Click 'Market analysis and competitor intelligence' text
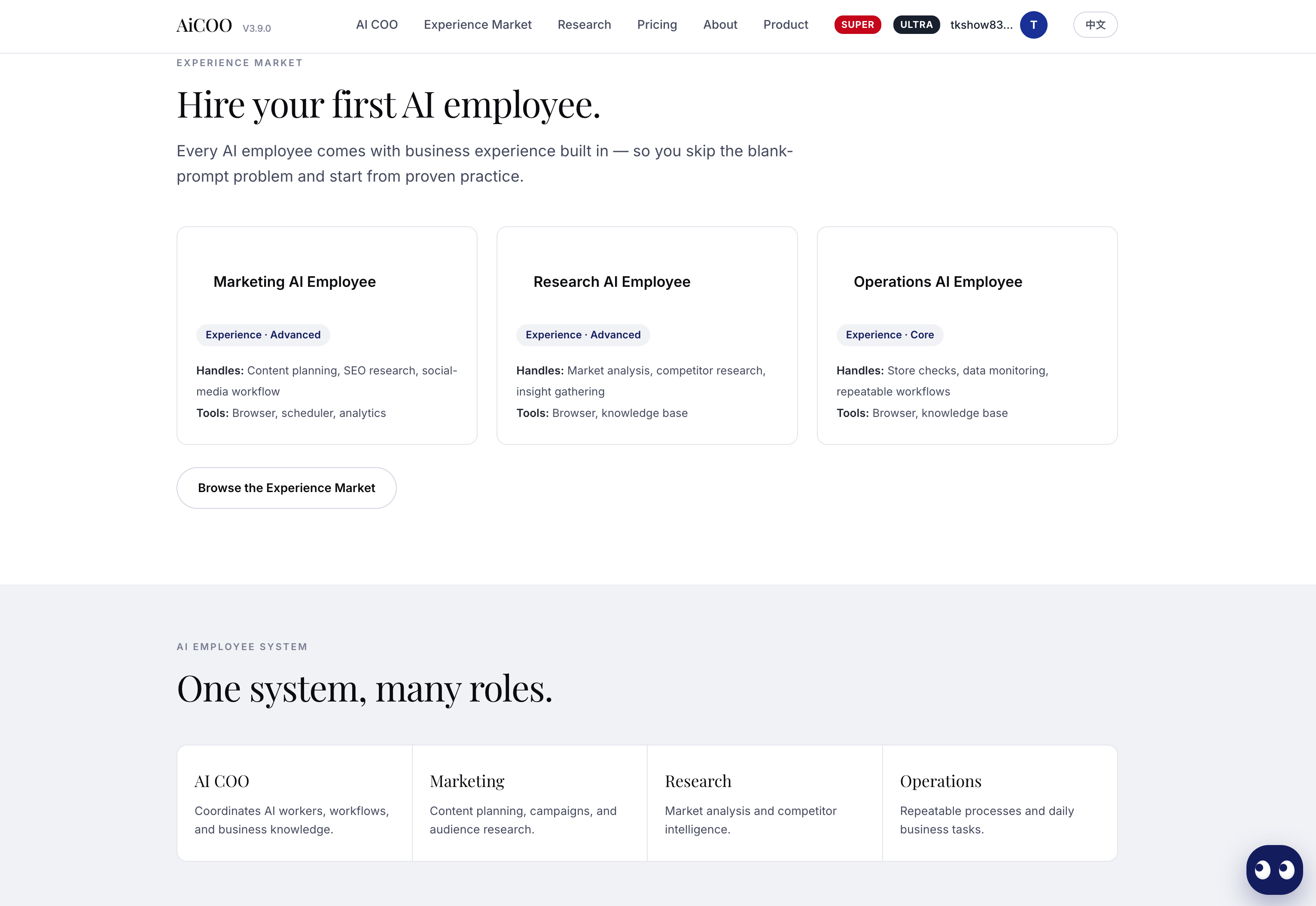 [750, 820]
